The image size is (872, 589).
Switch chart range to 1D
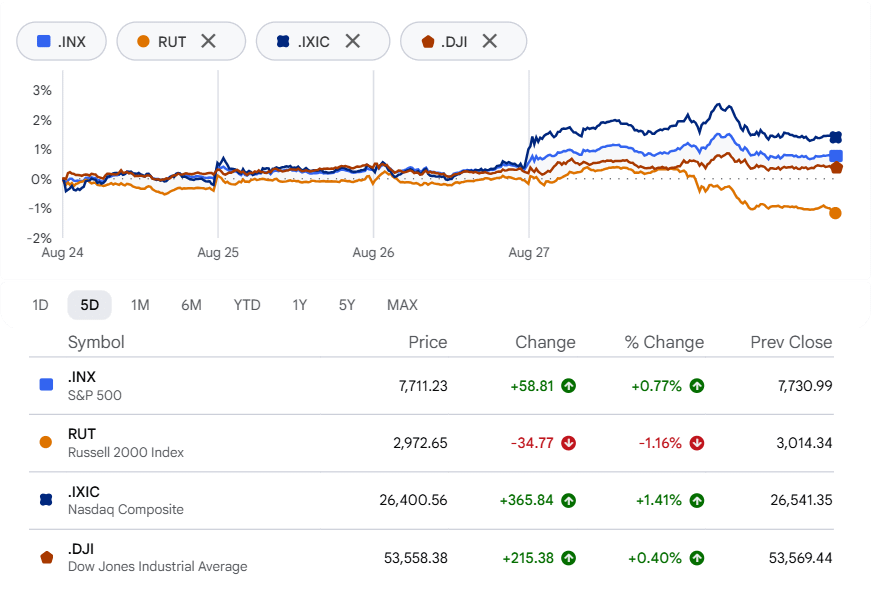[x=41, y=305]
